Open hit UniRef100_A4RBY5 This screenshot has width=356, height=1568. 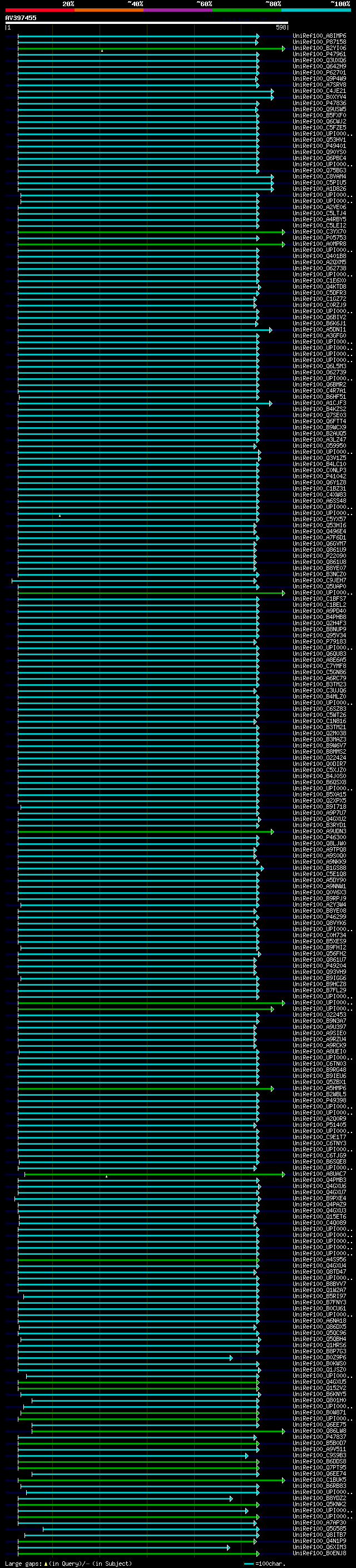coord(319,220)
